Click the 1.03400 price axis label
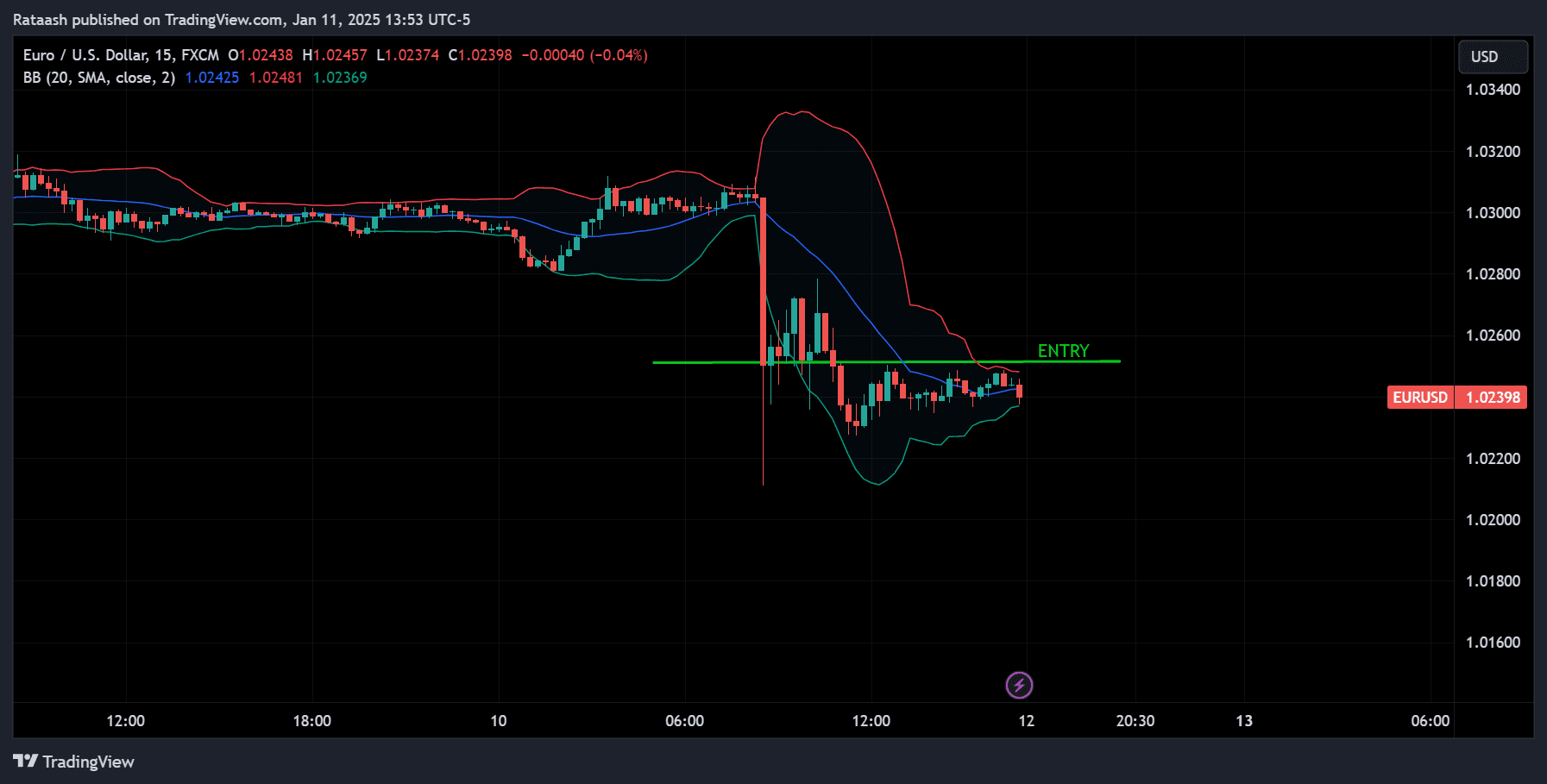The width and height of the screenshot is (1547, 784). click(1494, 90)
